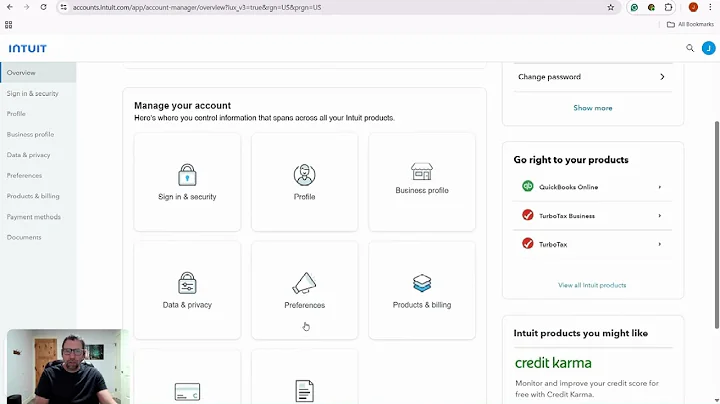This screenshot has width=720, height=404.
Task: Open Chrome profile avatar in toolbar
Action: tap(693, 7)
